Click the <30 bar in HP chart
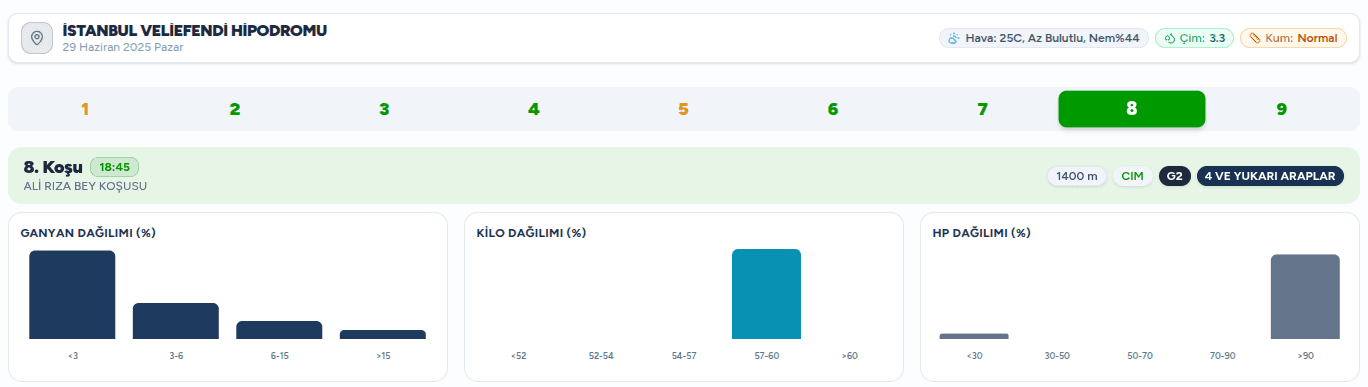Image resolution: width=1368 pixels, height=387 pixels. click(974, 336)
